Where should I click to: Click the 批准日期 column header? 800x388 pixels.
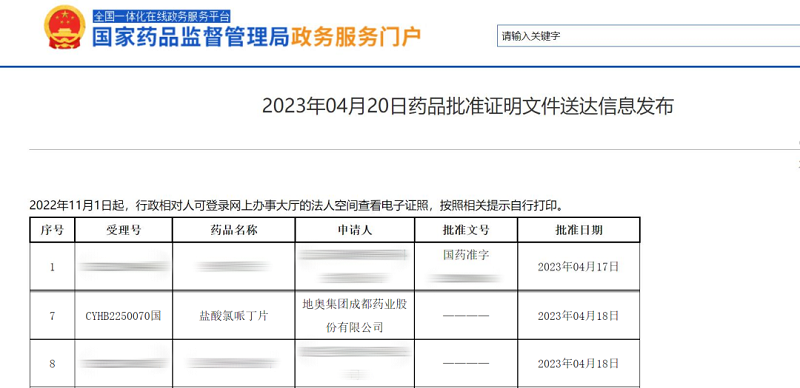(579, 230)
